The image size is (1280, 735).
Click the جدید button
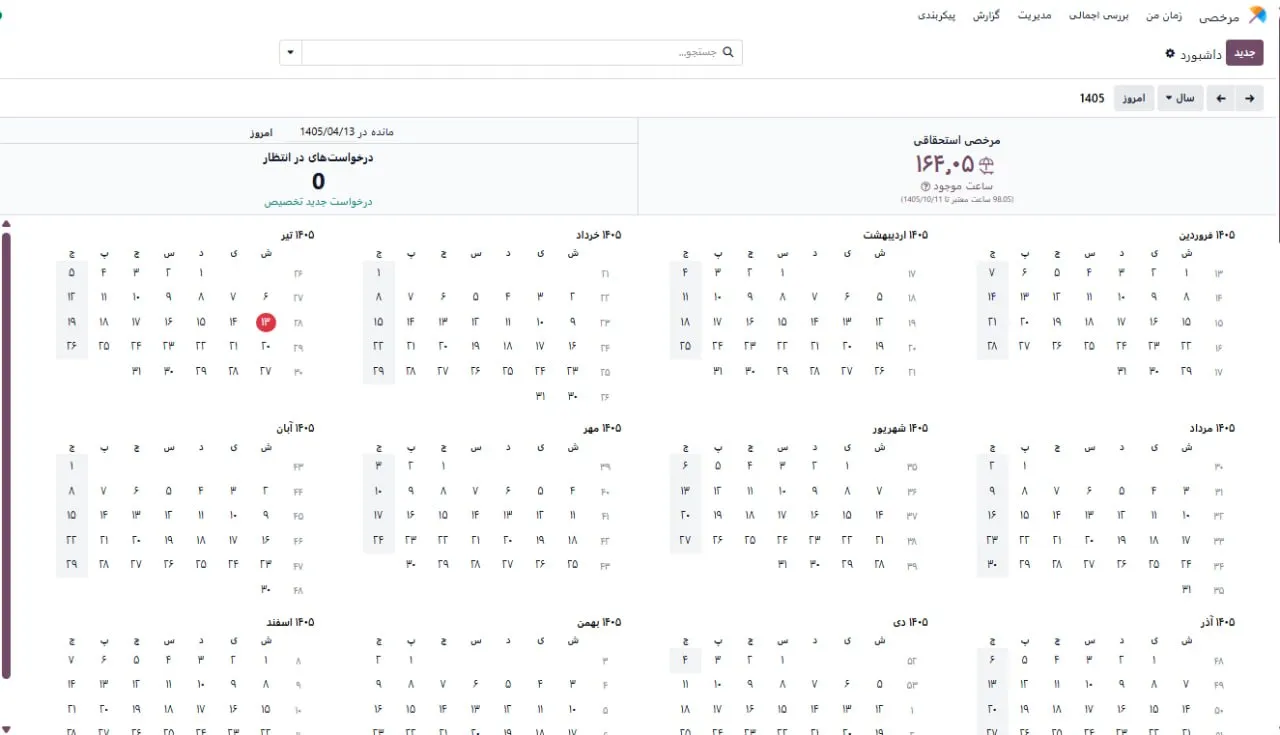pos(1245,53)
